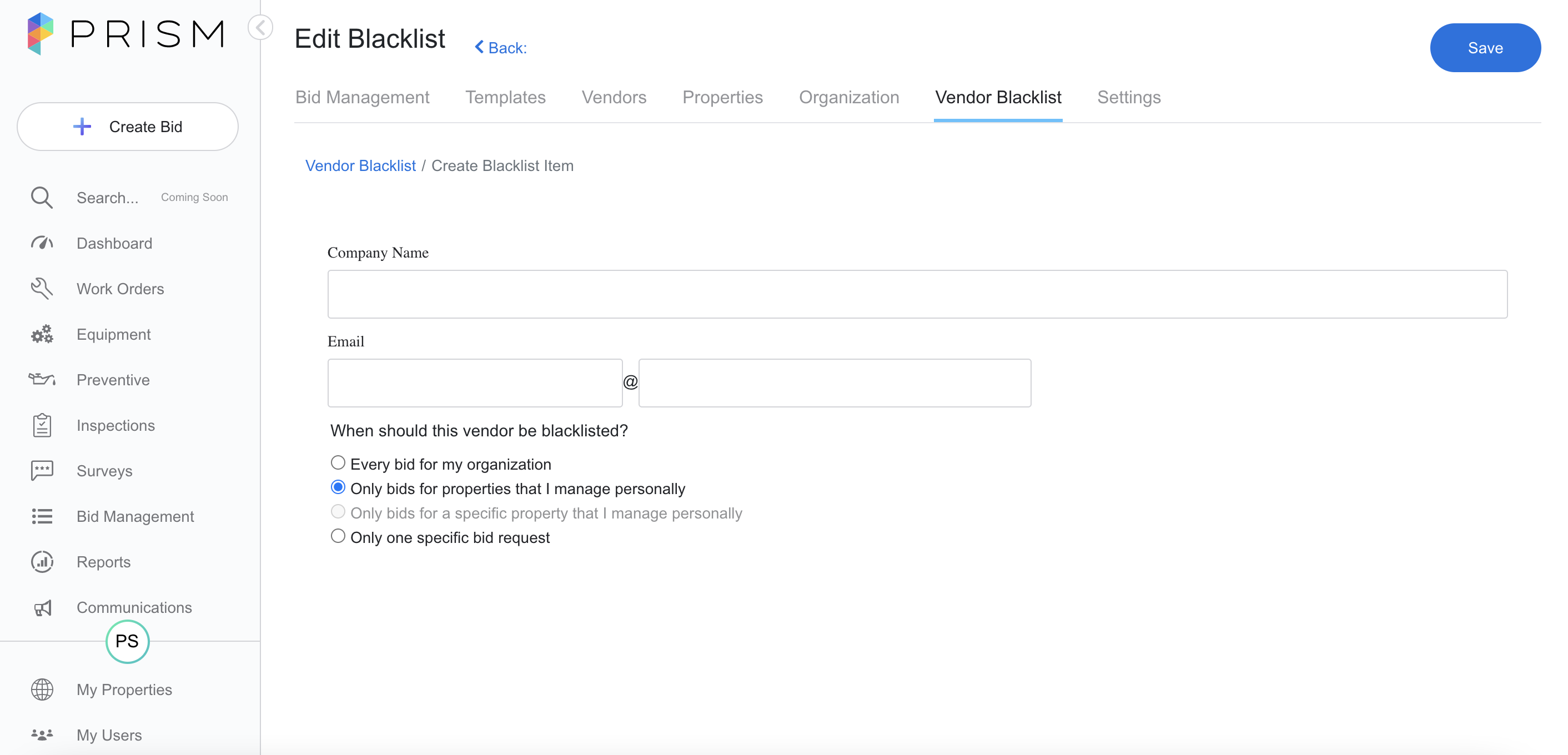Screen dimensions: 1568x755
Task: Click the Create Blacklist Item breadcrumb text
Action: (x=502, y=165)
